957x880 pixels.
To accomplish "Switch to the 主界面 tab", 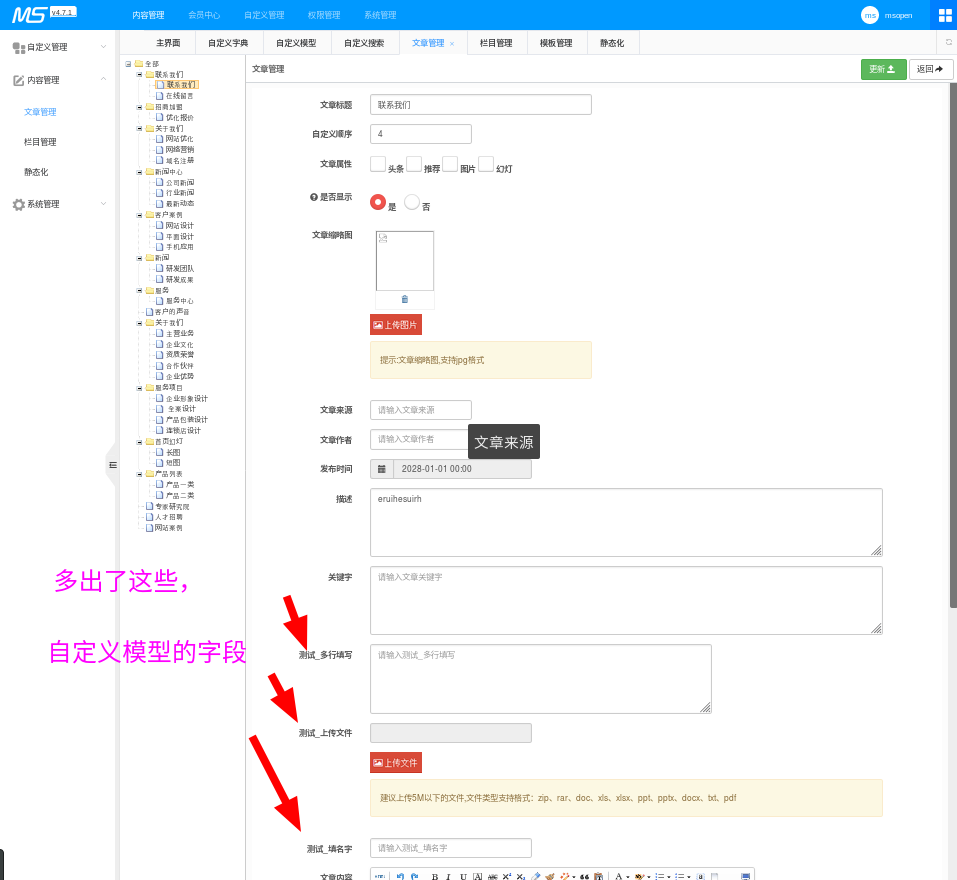I will point(168,43).
